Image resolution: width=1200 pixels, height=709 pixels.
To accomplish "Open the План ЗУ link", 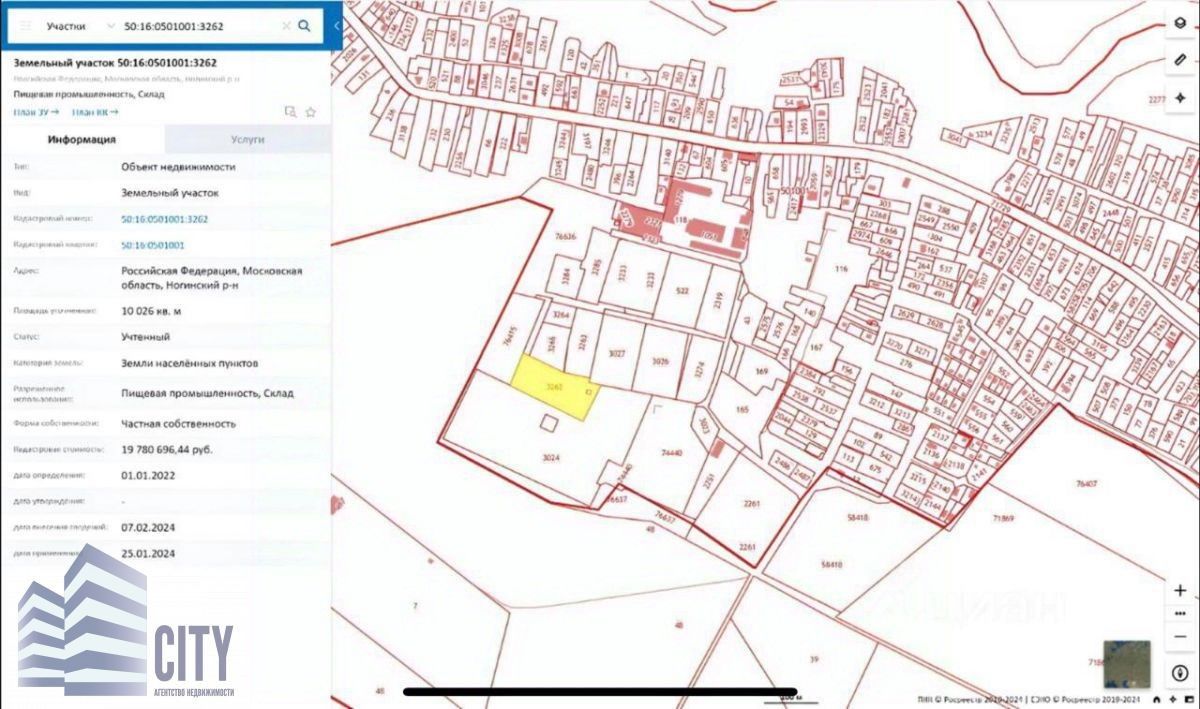I will (x=36, y=112).
